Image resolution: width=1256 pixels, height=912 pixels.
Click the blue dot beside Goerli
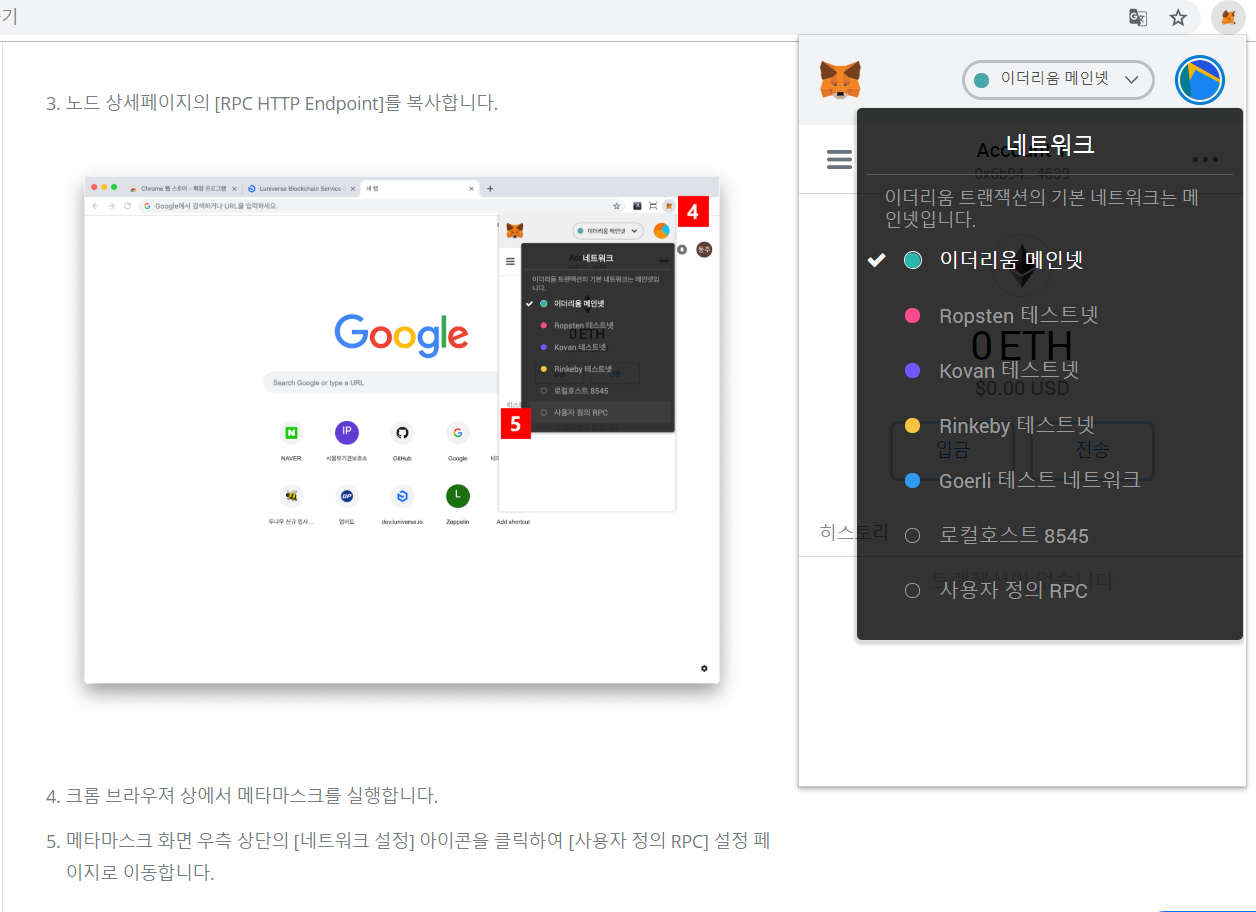(912, 480)
